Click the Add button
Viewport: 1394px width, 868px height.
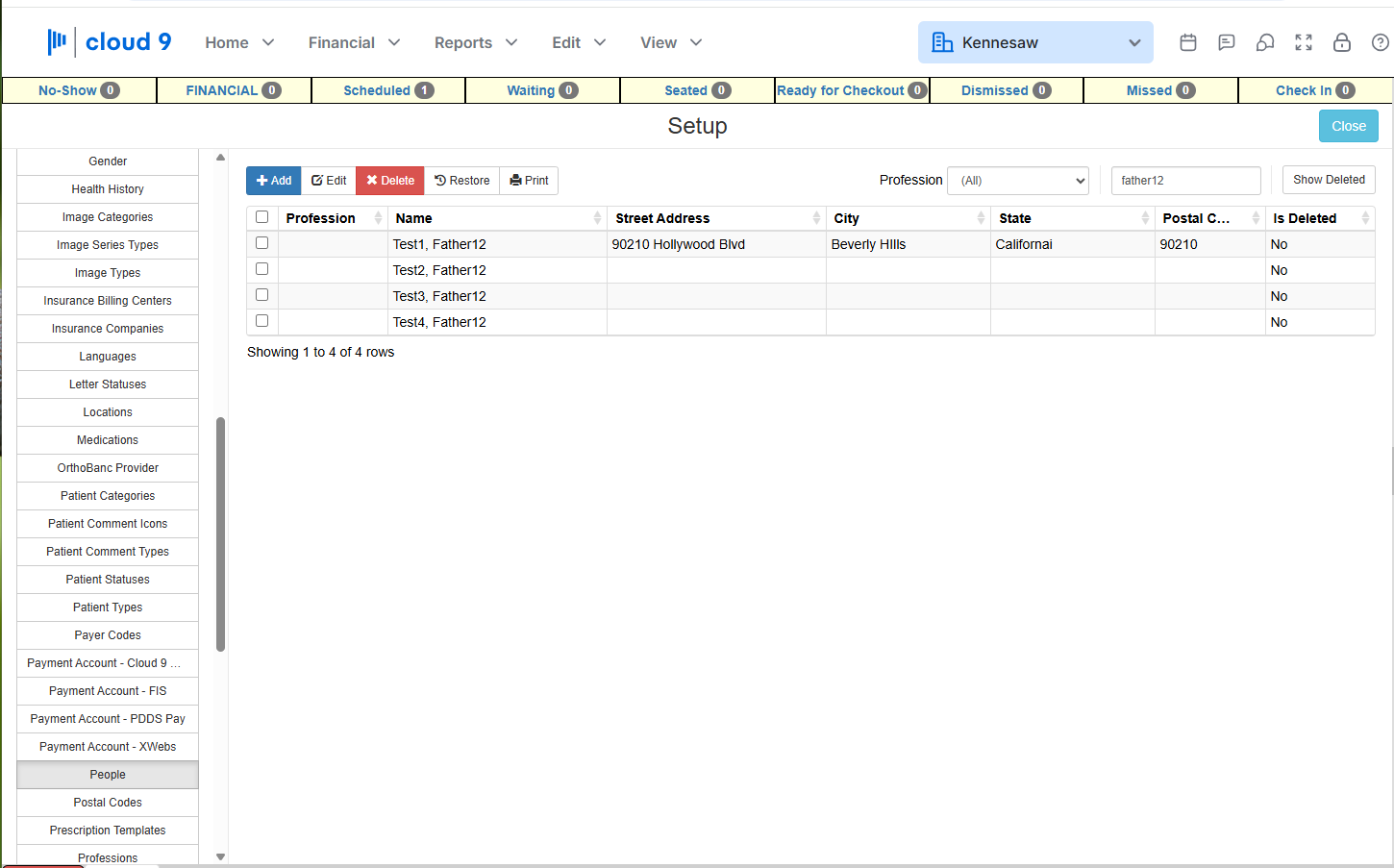[x=274, y=181]
